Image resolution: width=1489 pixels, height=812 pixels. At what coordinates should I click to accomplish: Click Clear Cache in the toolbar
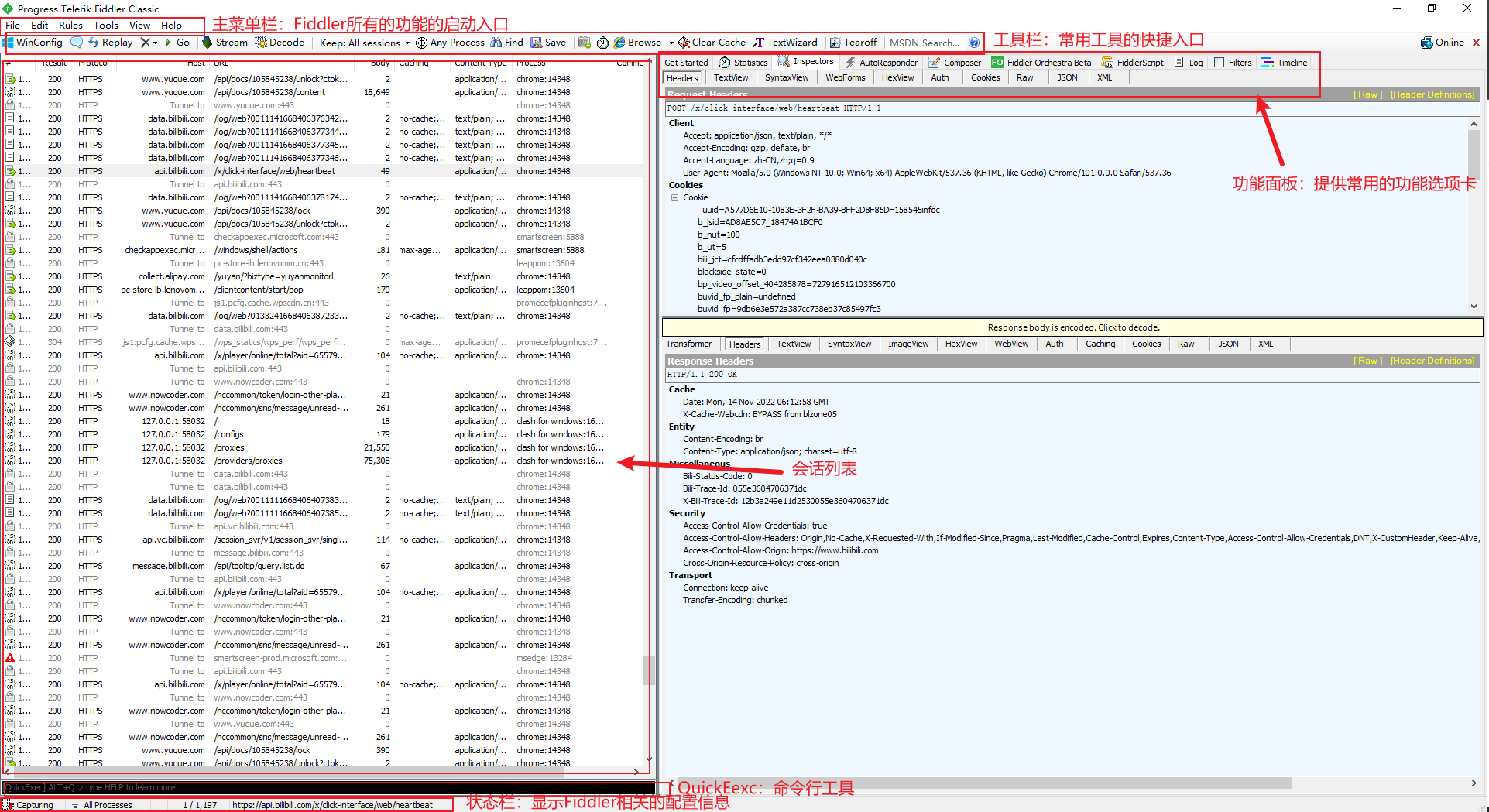[x=712, y=43]
